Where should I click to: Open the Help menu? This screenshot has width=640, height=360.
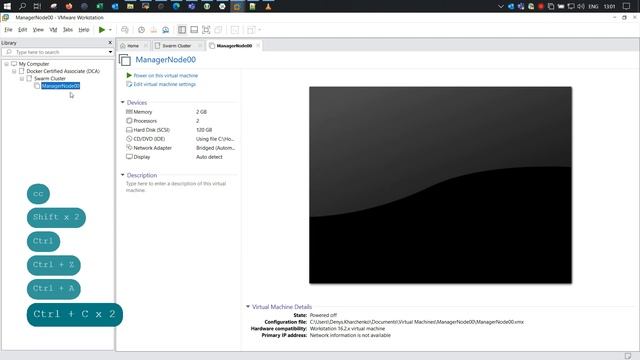[84, 30]
